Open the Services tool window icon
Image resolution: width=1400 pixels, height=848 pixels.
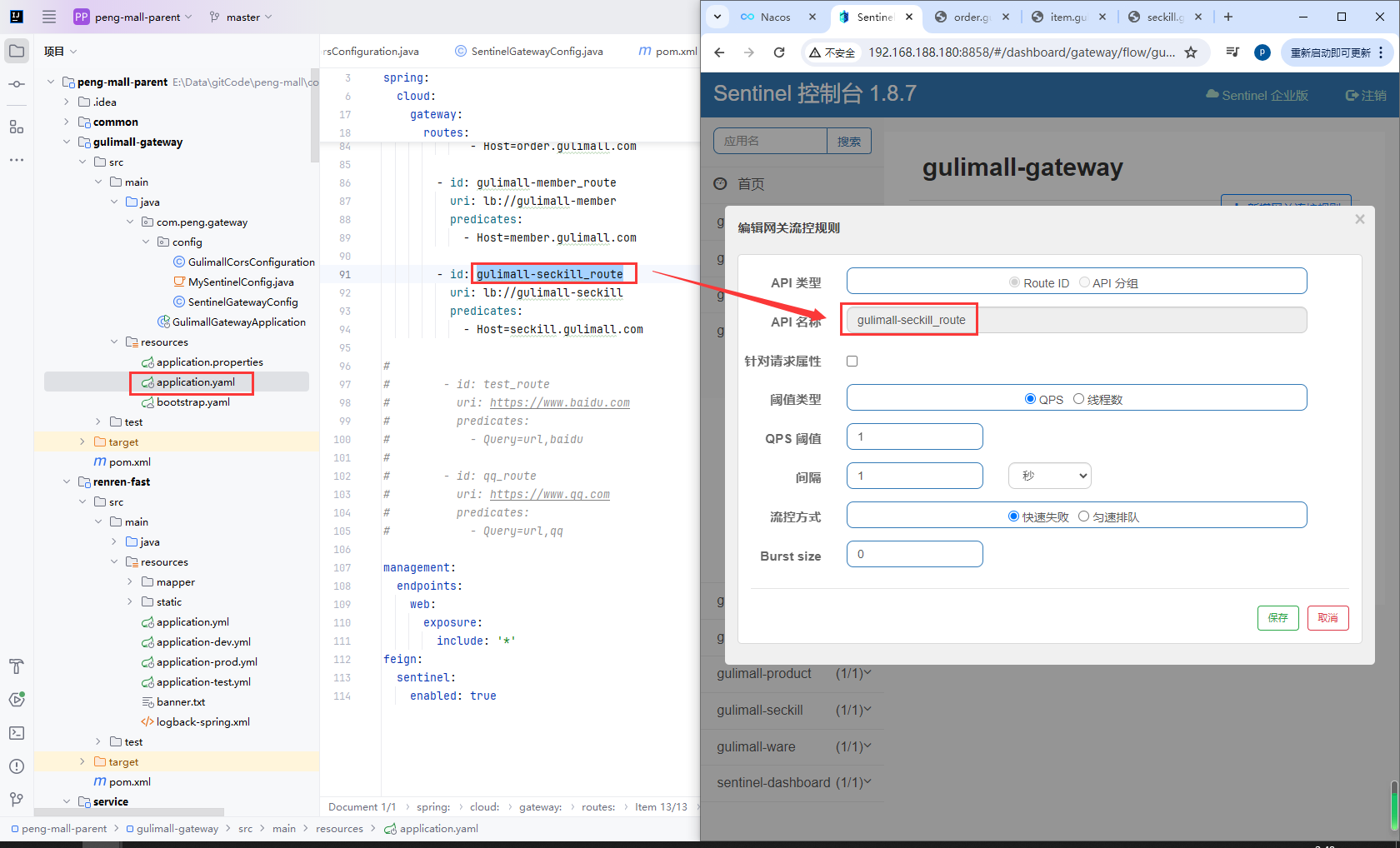pos(17,700)
